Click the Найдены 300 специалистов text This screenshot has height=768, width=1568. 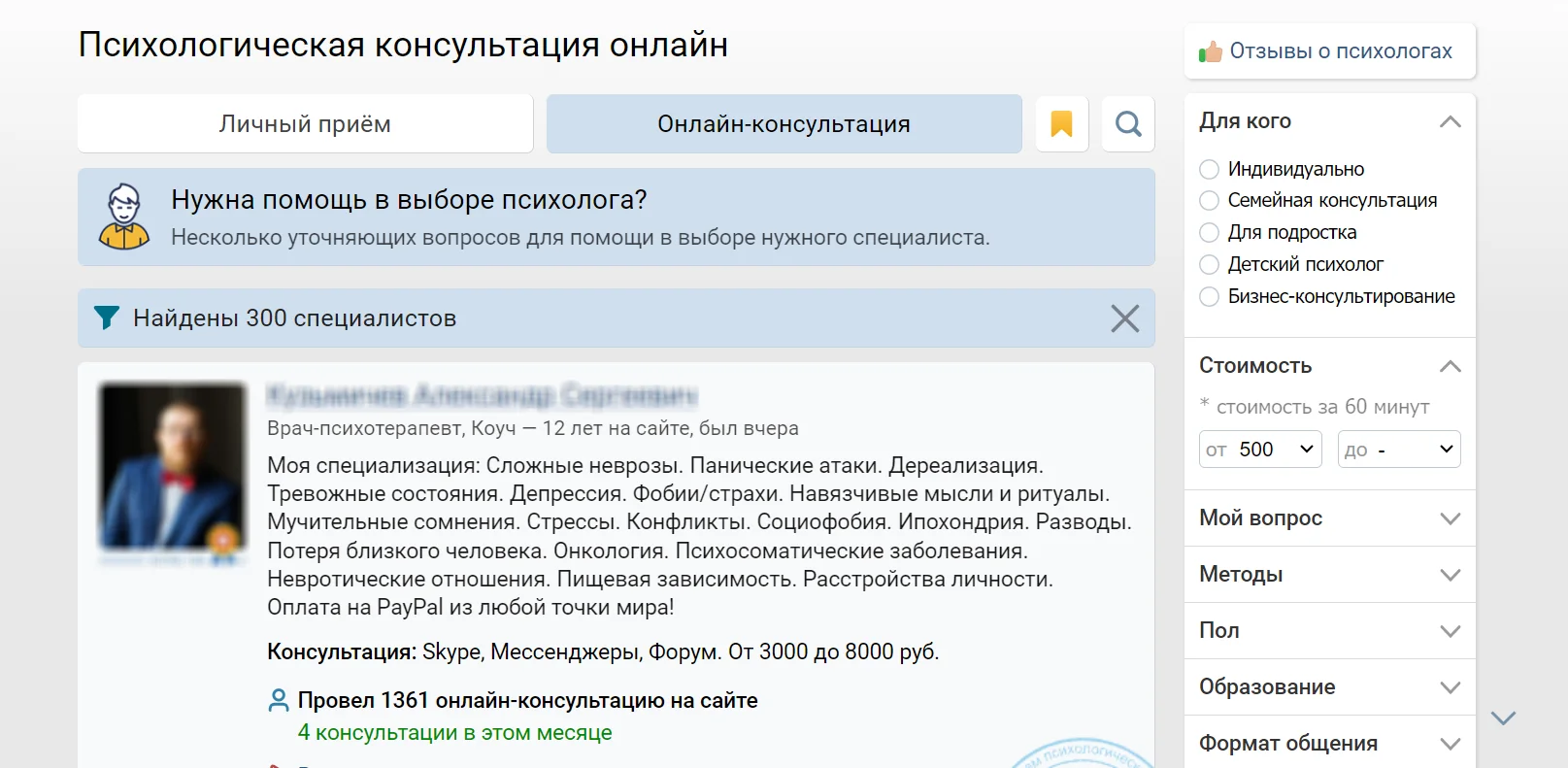[x=294, y=318]
